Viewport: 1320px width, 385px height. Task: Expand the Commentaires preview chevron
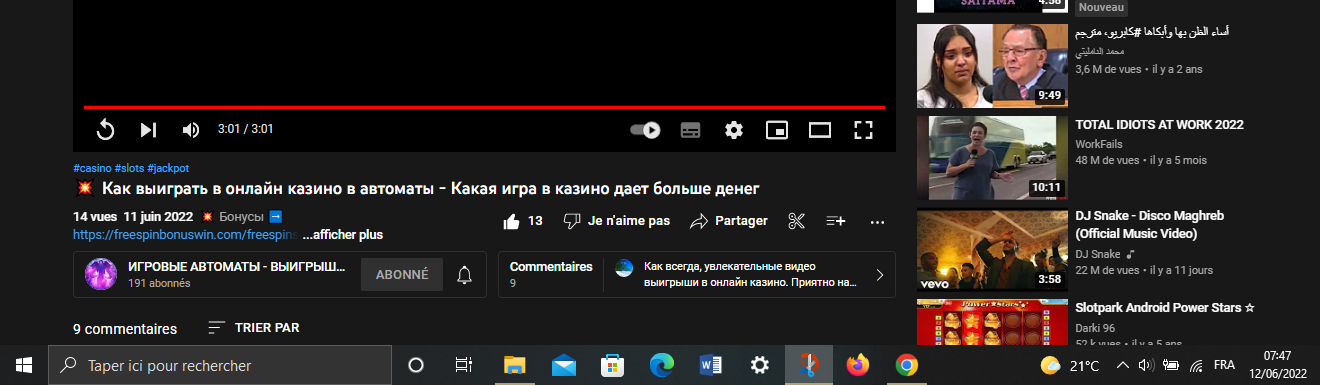pos(880,275)
